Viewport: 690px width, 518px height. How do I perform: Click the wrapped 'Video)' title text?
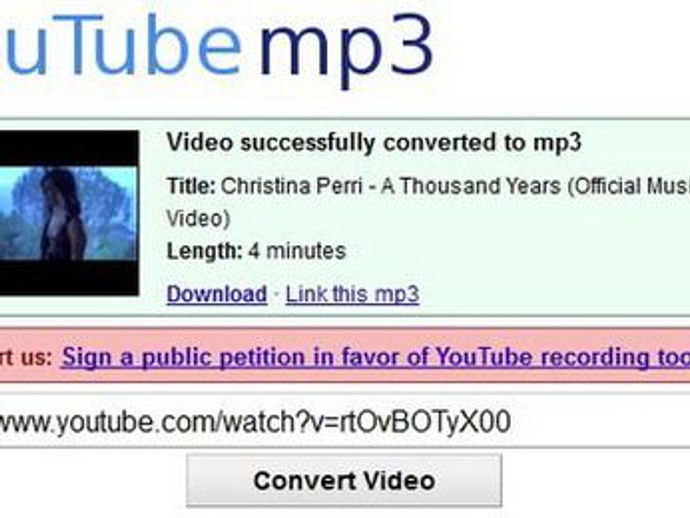tap(198, 219)
